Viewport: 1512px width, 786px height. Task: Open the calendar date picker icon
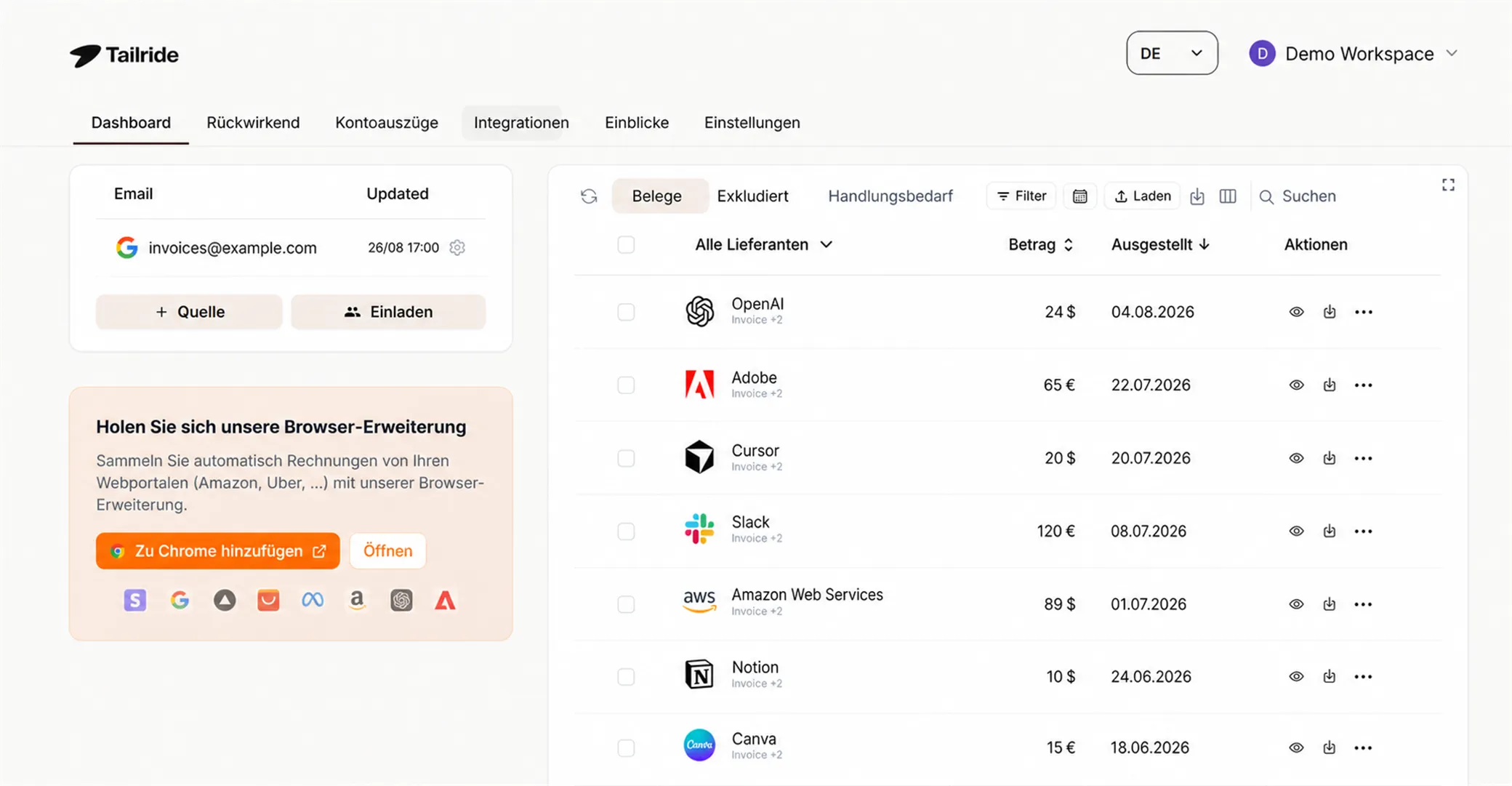[x=1079, y=196]
